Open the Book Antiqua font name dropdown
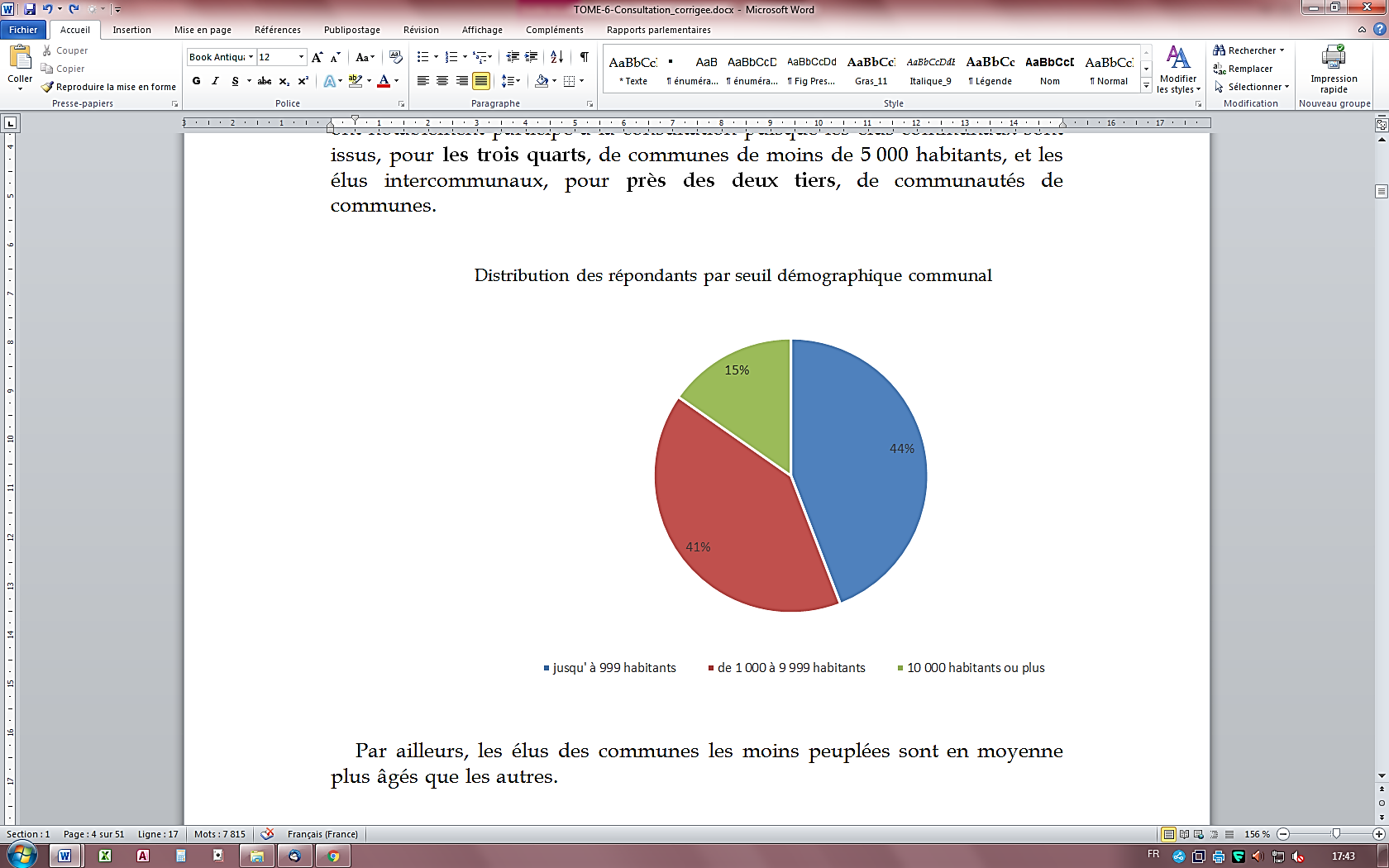Screen dimensions: 1389x868 (251, 57)
